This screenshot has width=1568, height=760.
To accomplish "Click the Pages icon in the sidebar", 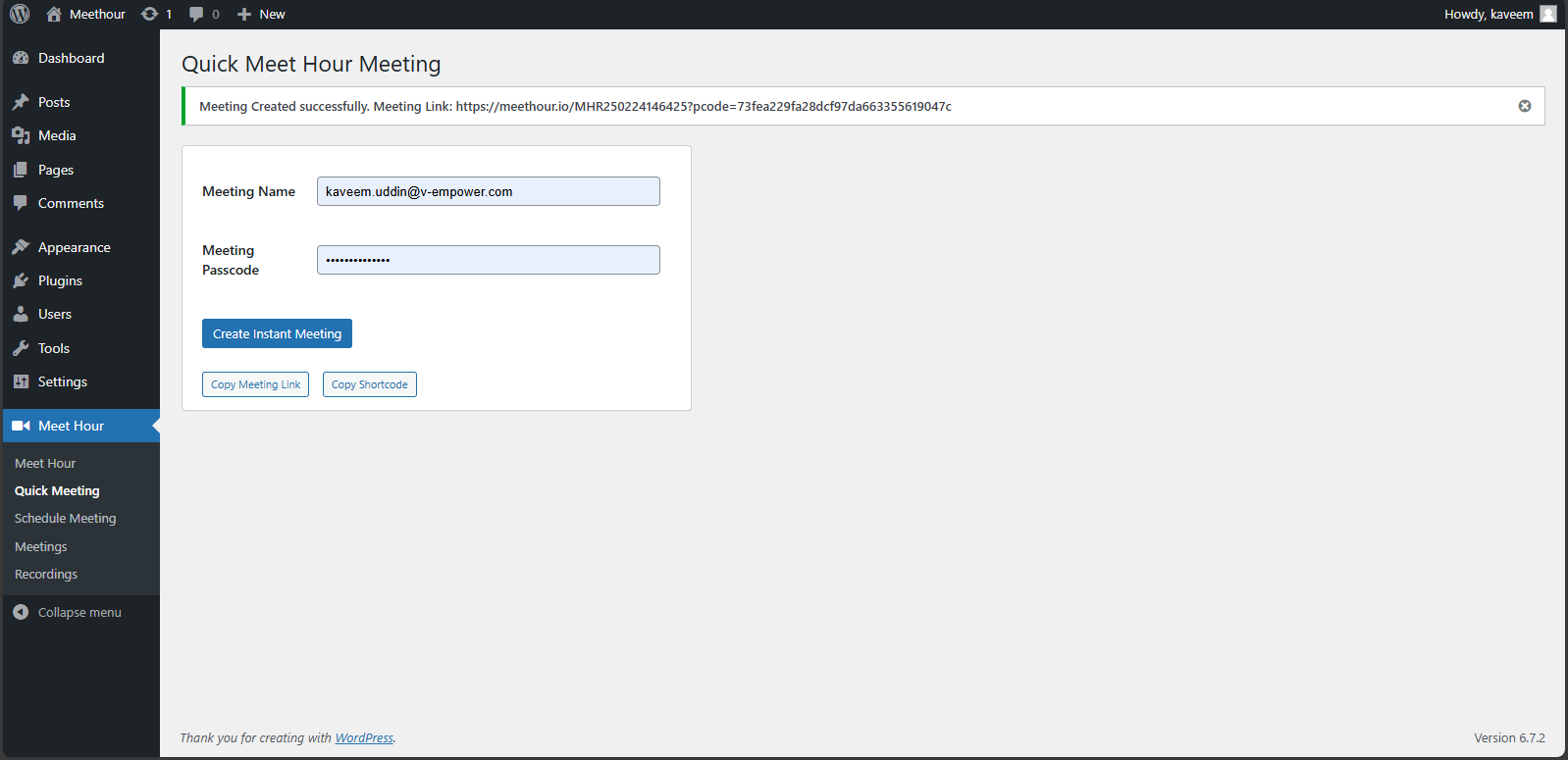I will click(x=21, y=170).
